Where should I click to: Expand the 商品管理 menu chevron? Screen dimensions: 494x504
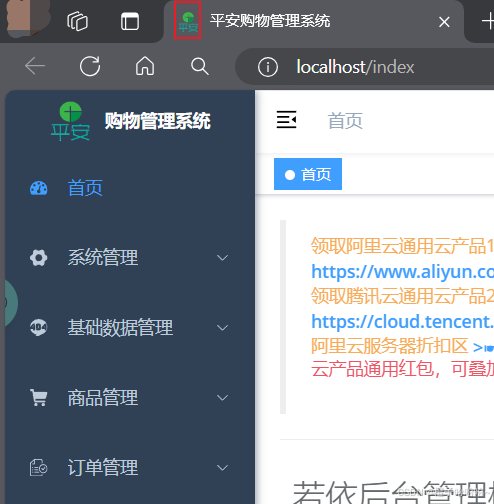(x=222, y=397)
